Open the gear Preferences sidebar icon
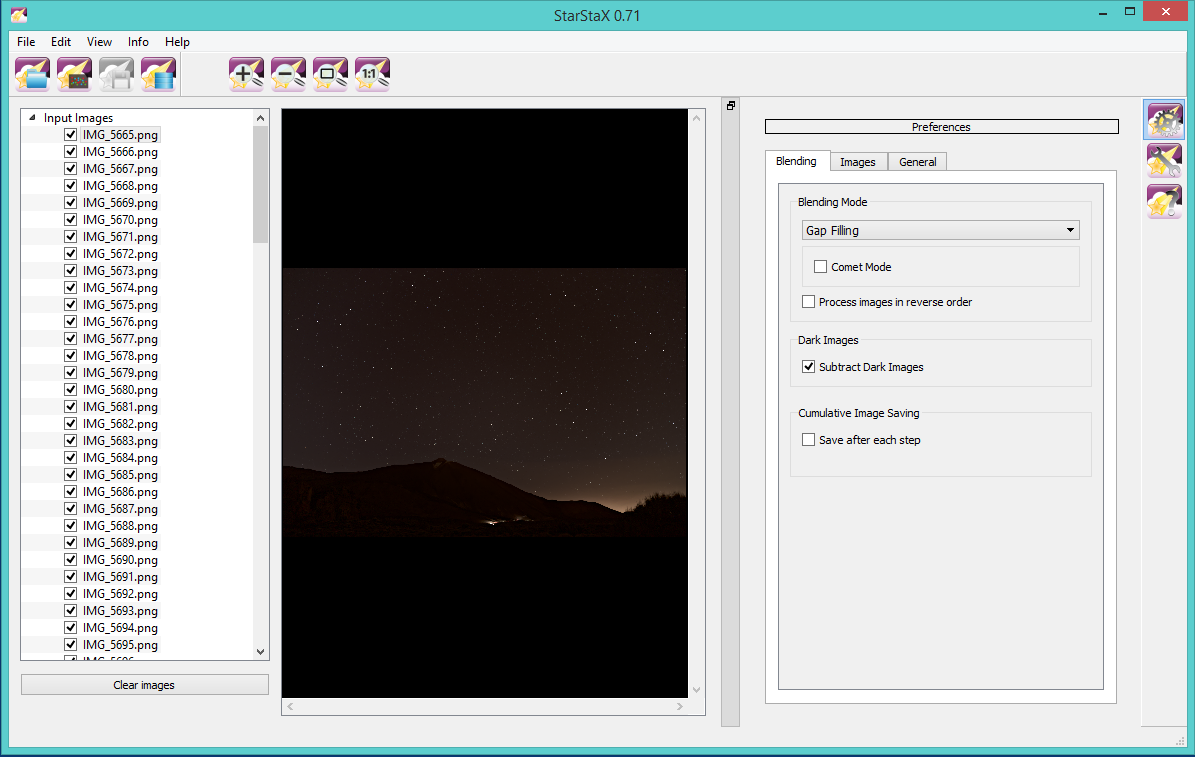 1164,120
